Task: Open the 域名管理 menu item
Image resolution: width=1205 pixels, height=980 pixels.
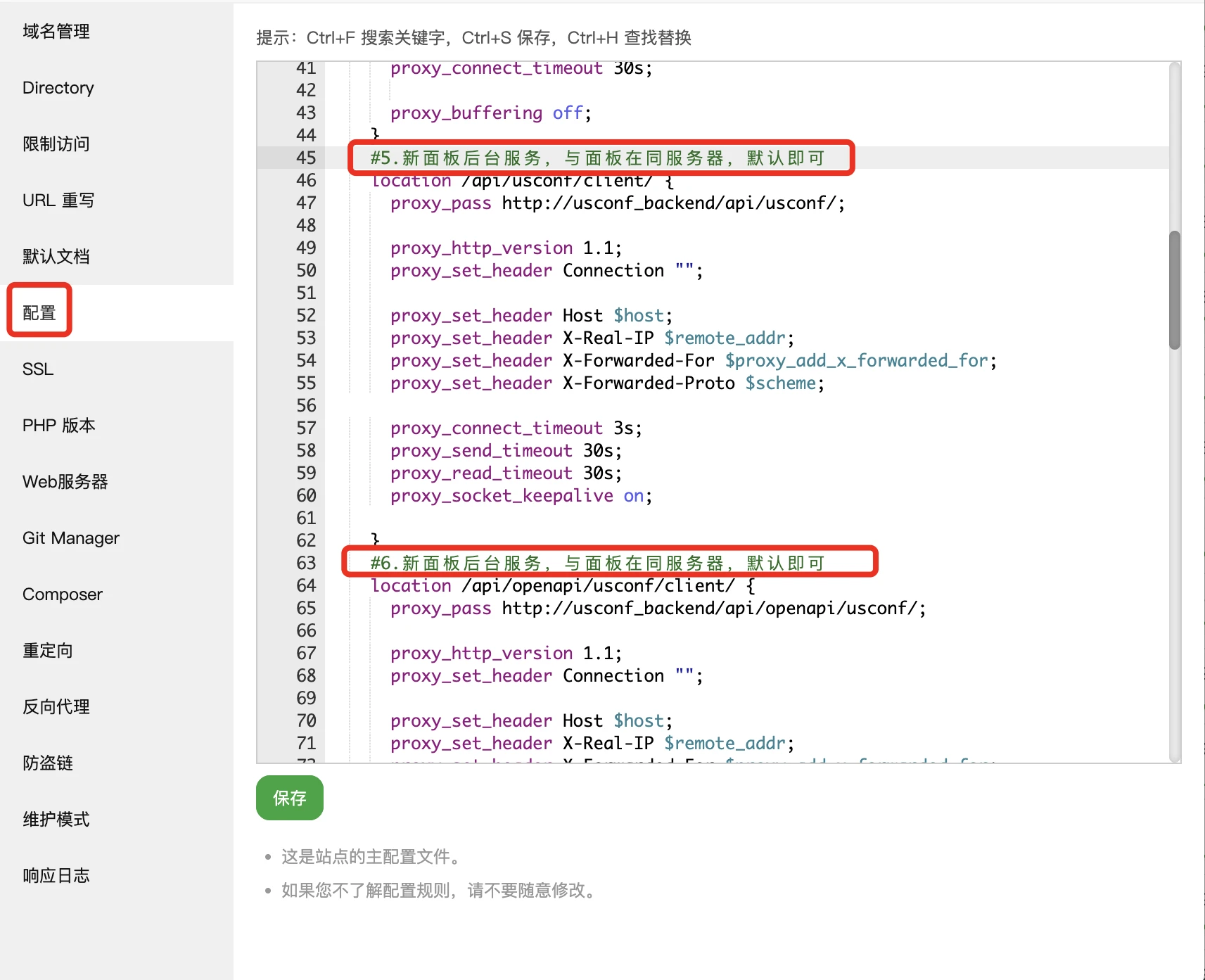Action: (x=56, y=32)
